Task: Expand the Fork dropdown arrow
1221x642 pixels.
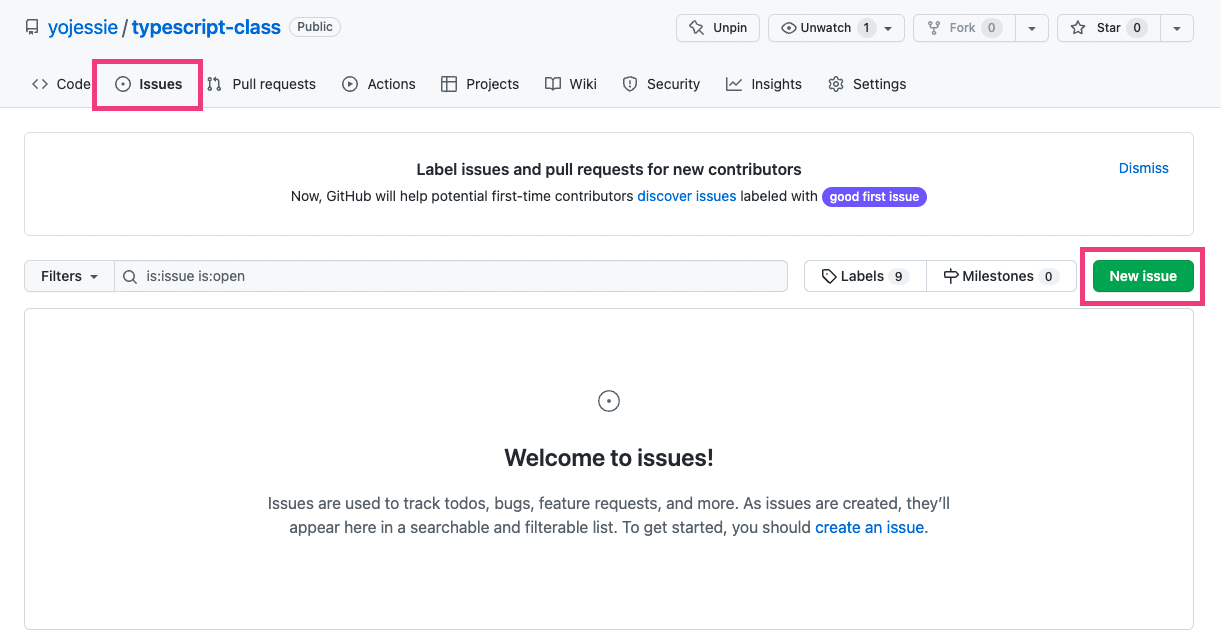Action: click(x=1032, y=28)
